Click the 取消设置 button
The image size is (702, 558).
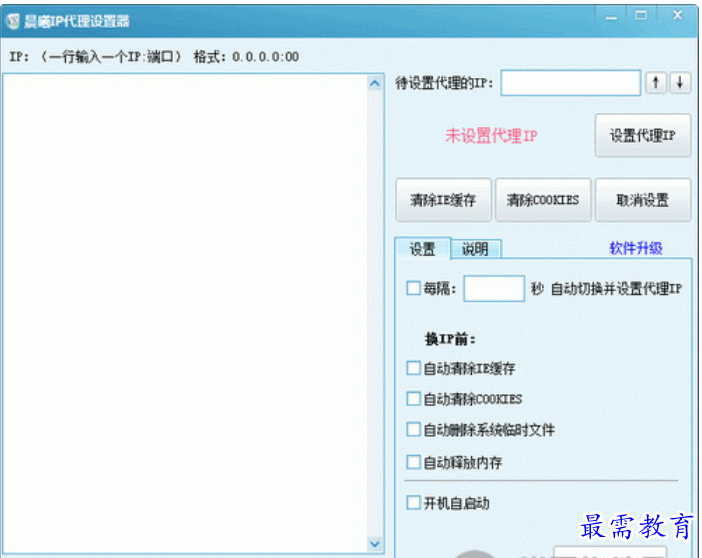pos(642,200)
